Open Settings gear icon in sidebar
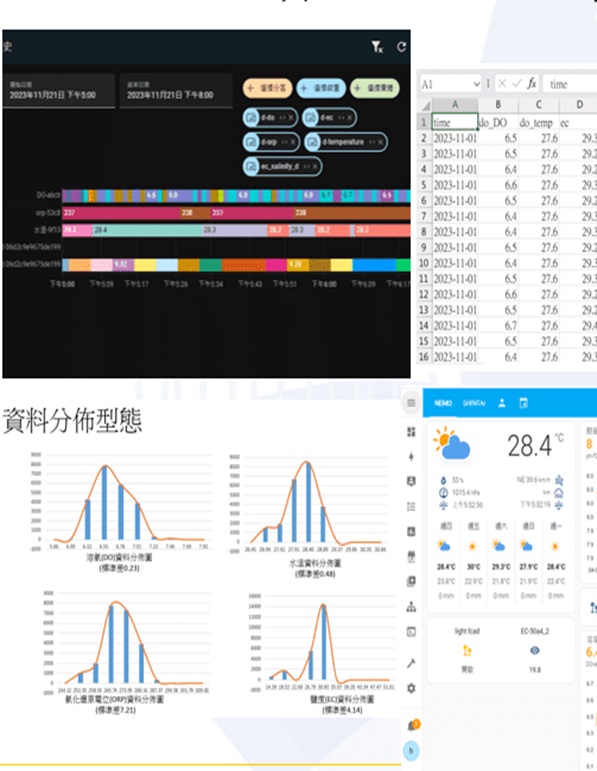Screen dimensions: 597x771 (412, 688)
